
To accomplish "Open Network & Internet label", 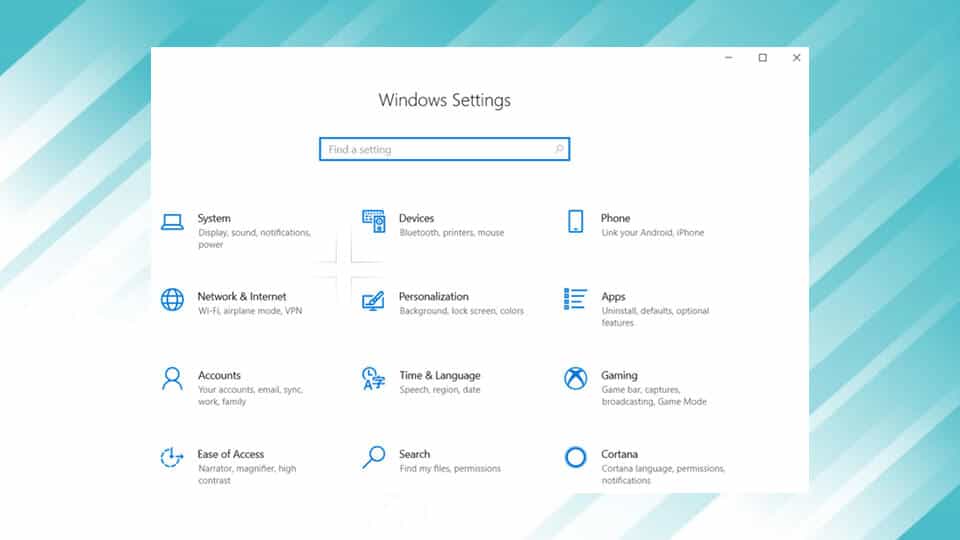I will pos(242,296).
